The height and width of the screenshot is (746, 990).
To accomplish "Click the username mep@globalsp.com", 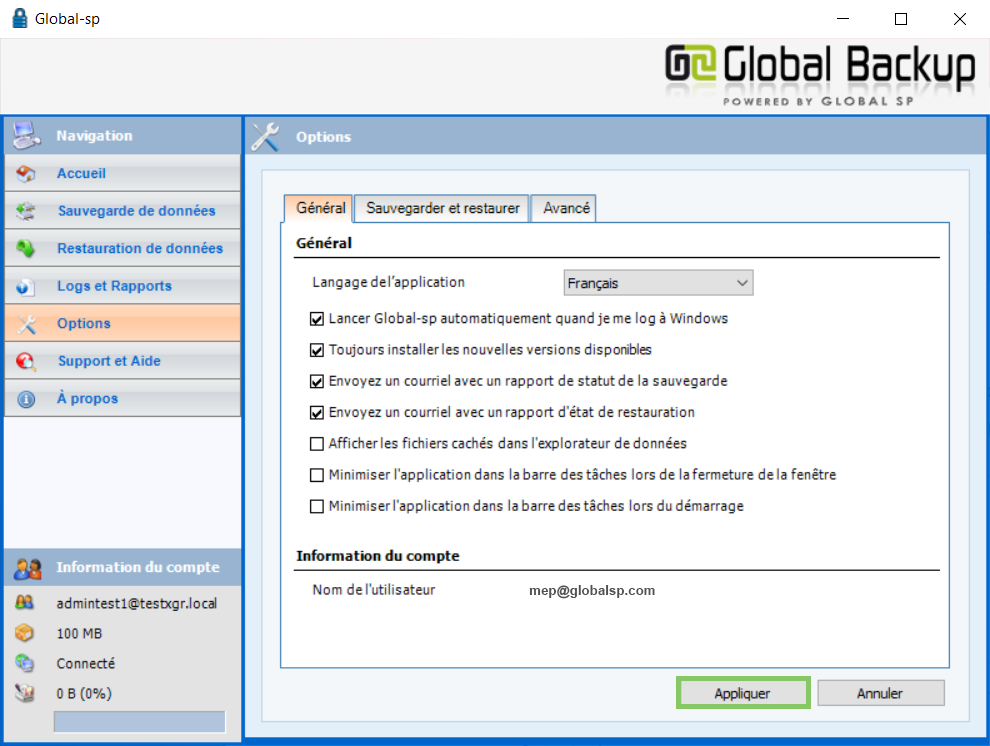I will click(592, 591).
